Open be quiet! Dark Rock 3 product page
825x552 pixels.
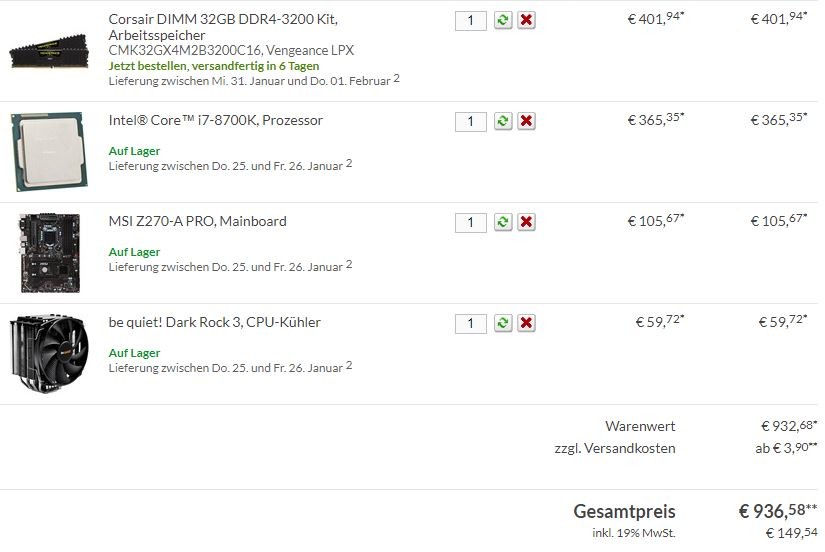click(x=214, y=322)
